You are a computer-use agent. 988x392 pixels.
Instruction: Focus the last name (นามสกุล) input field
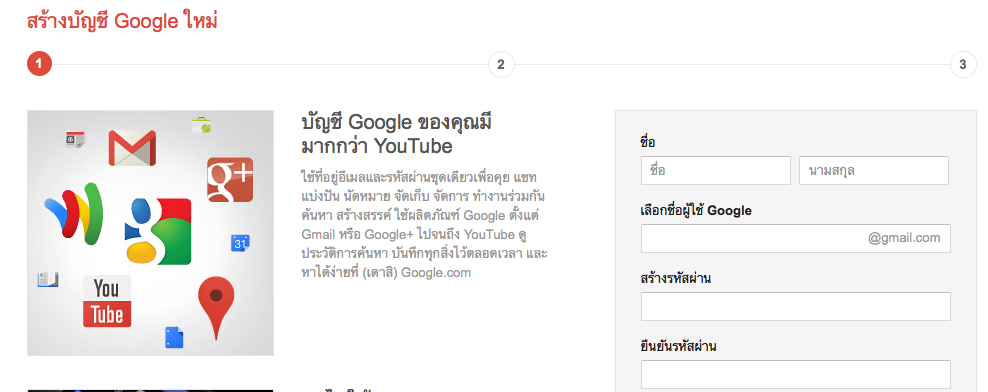pos(874,171)
